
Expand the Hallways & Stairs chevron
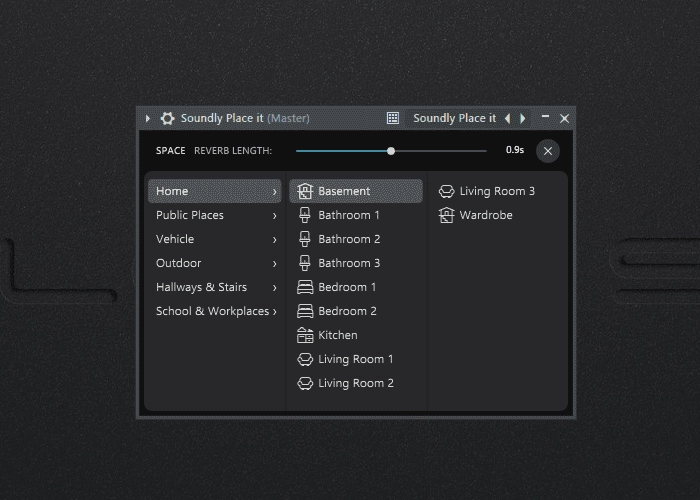[x=275, y=288]
